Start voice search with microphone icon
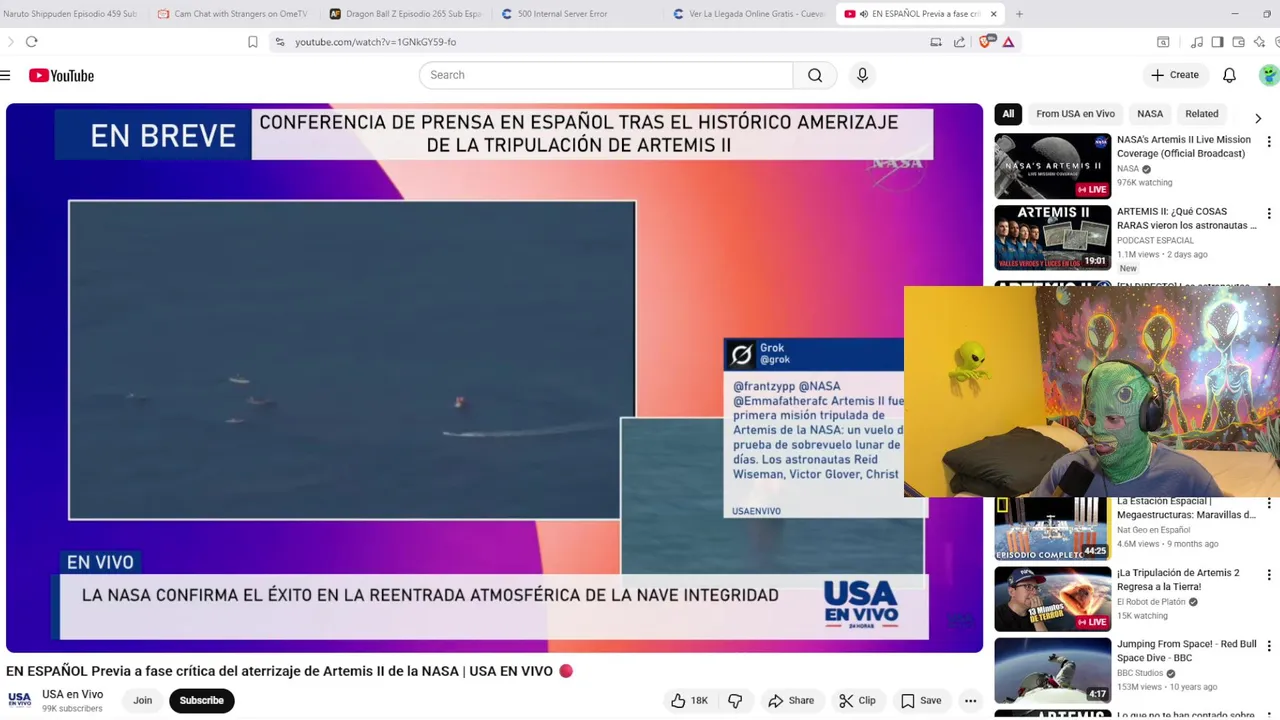The height and width of the screenshot is (720, 1280). (x=862, y=75)
